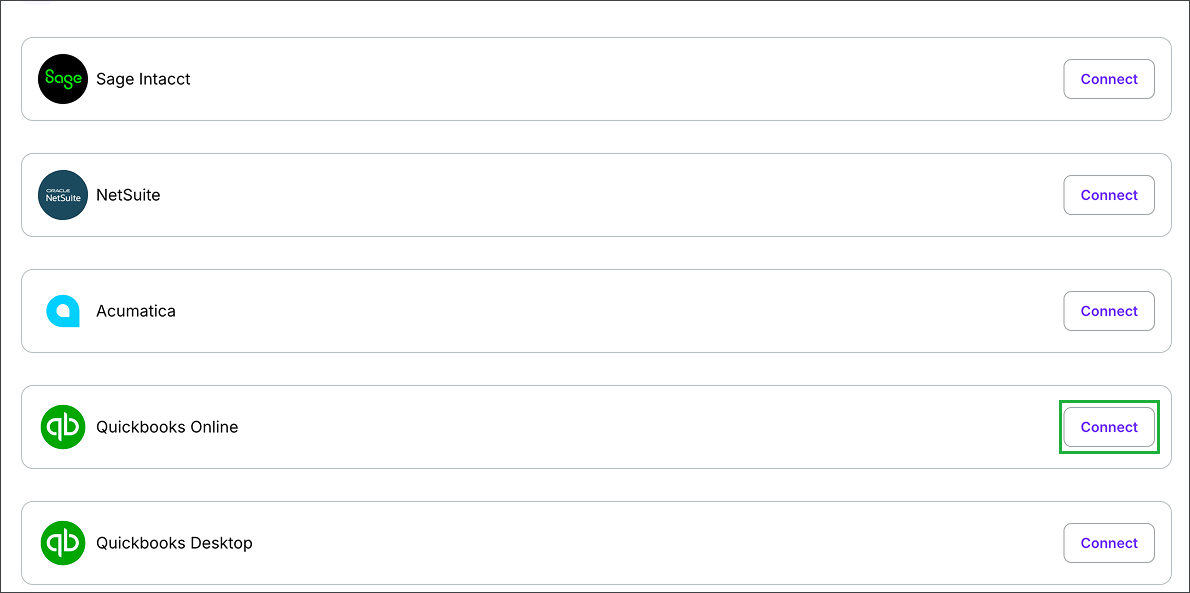The image size is (1190, 593).
Task: Select the Sage Intacct name label
Action: (x=143, y=79)
